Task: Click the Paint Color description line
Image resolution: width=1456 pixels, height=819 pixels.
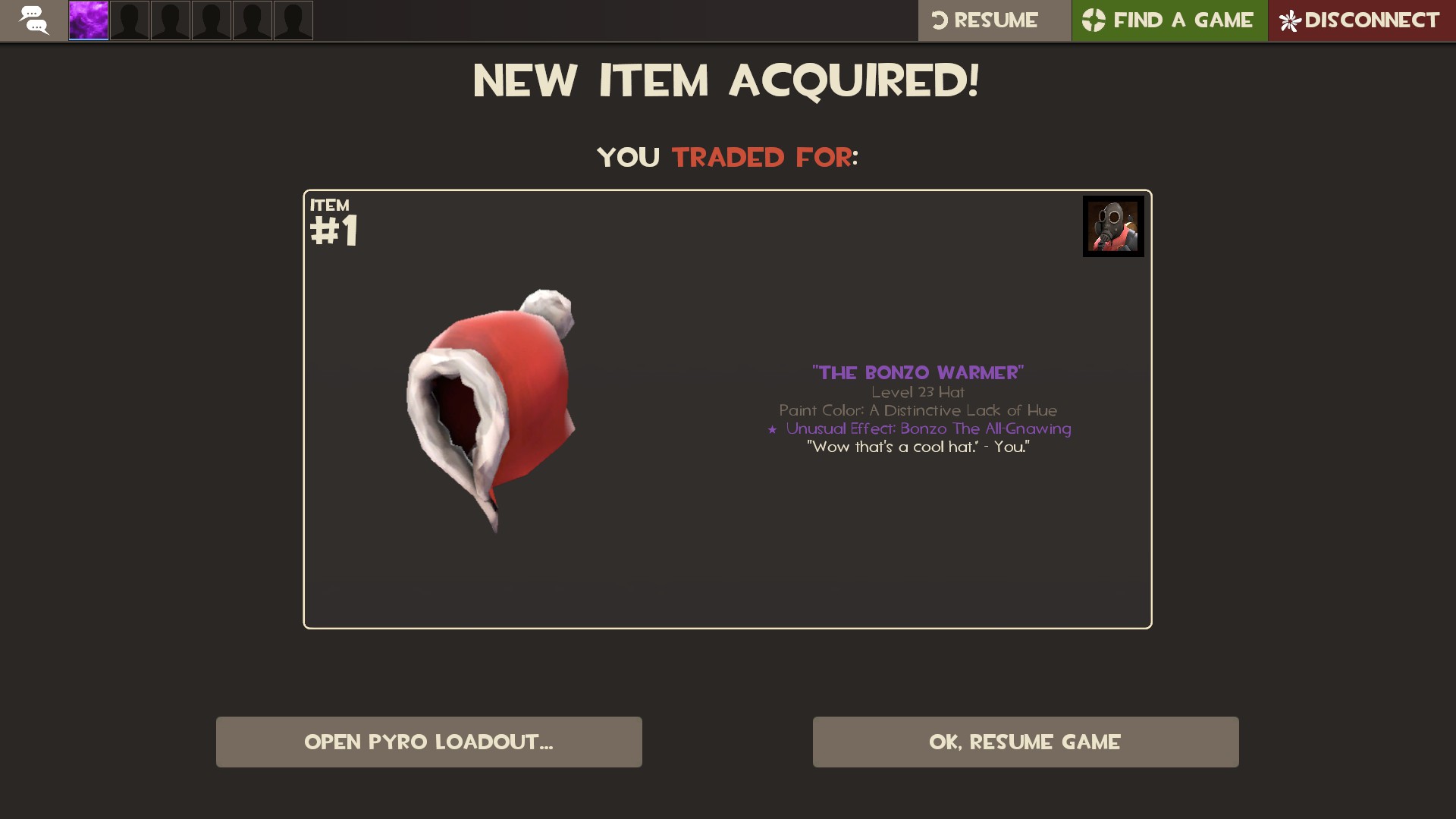Action: pos(918,410)
